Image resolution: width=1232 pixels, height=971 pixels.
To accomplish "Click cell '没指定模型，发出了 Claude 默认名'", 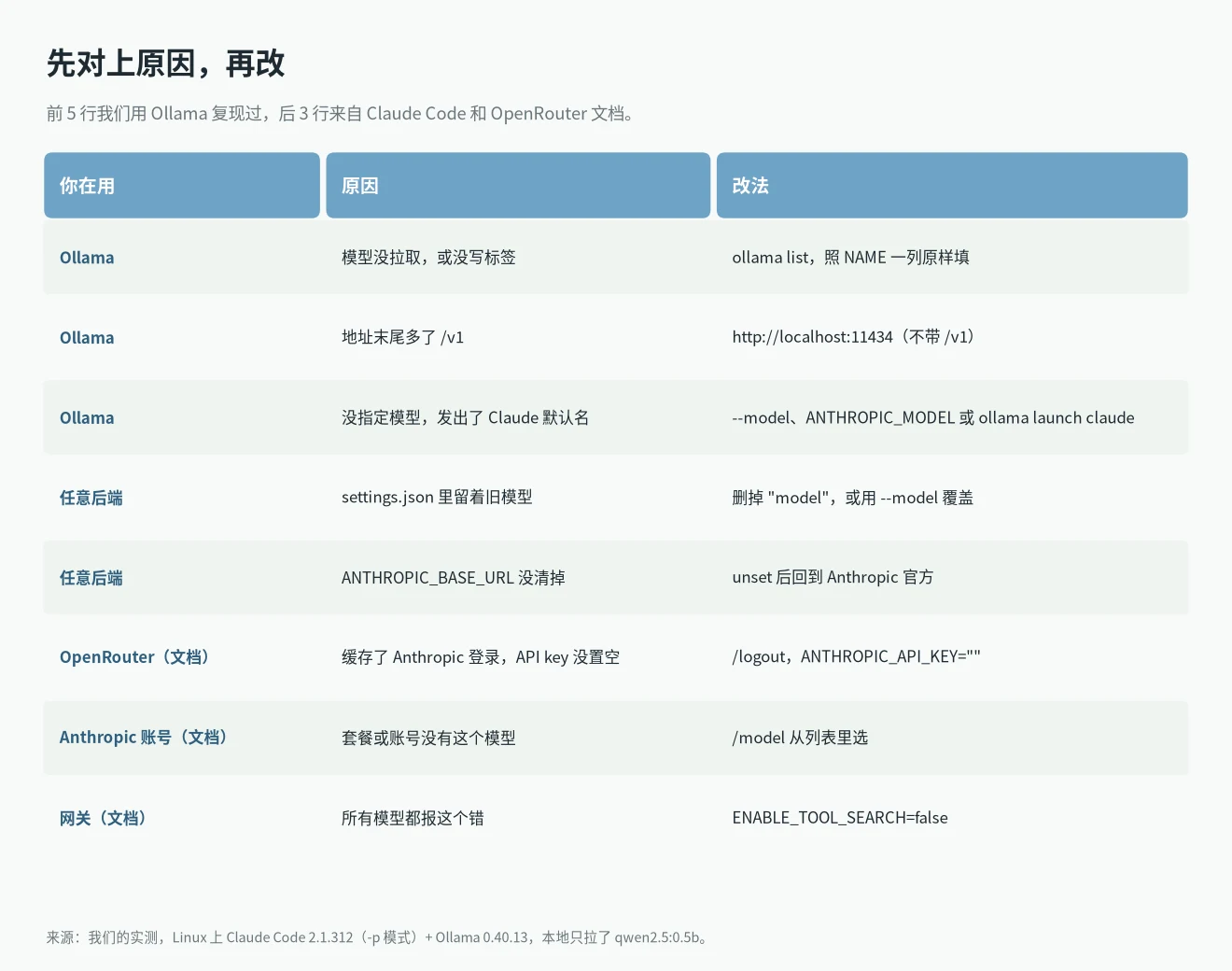I will click(x=466, y=418).
